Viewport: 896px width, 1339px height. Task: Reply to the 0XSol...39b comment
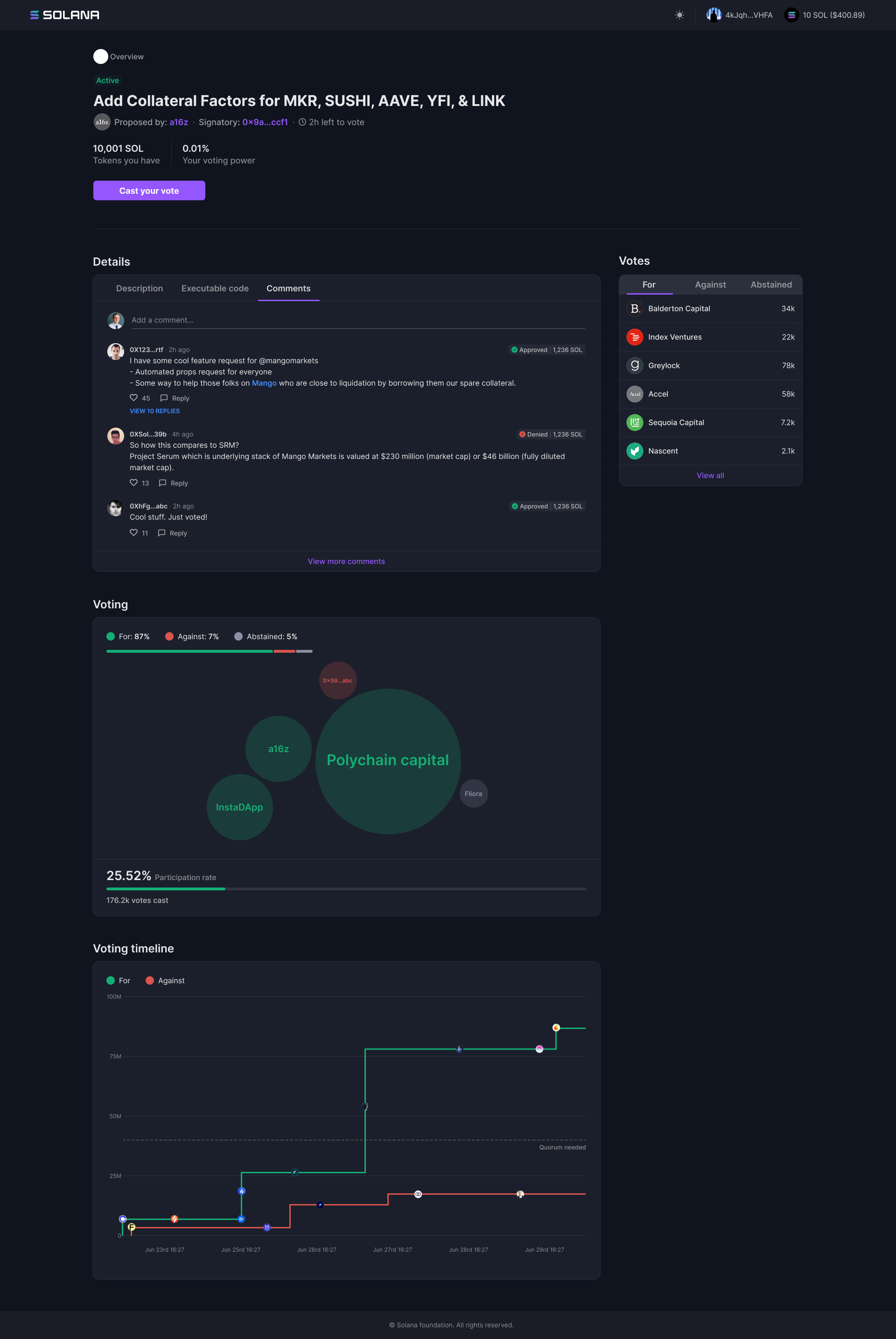(x=173, y=483)
